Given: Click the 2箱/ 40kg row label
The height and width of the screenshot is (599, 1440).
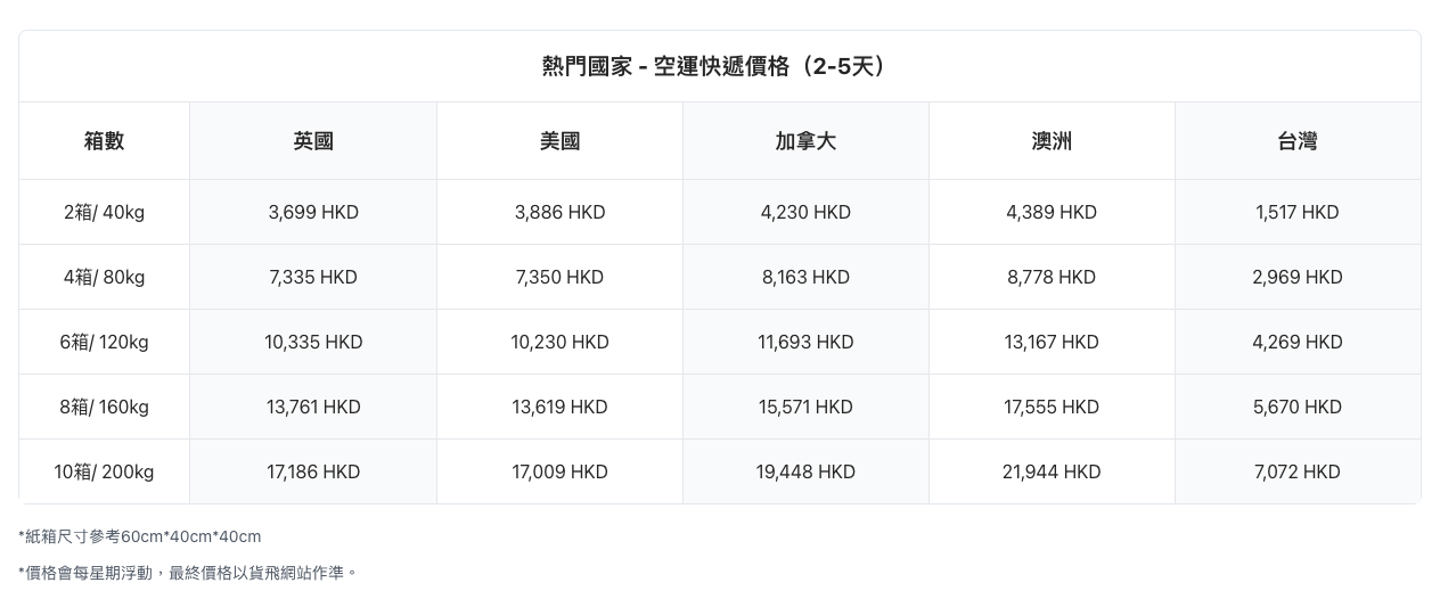Looking at the screenshot, I should [x=104, y=212].
